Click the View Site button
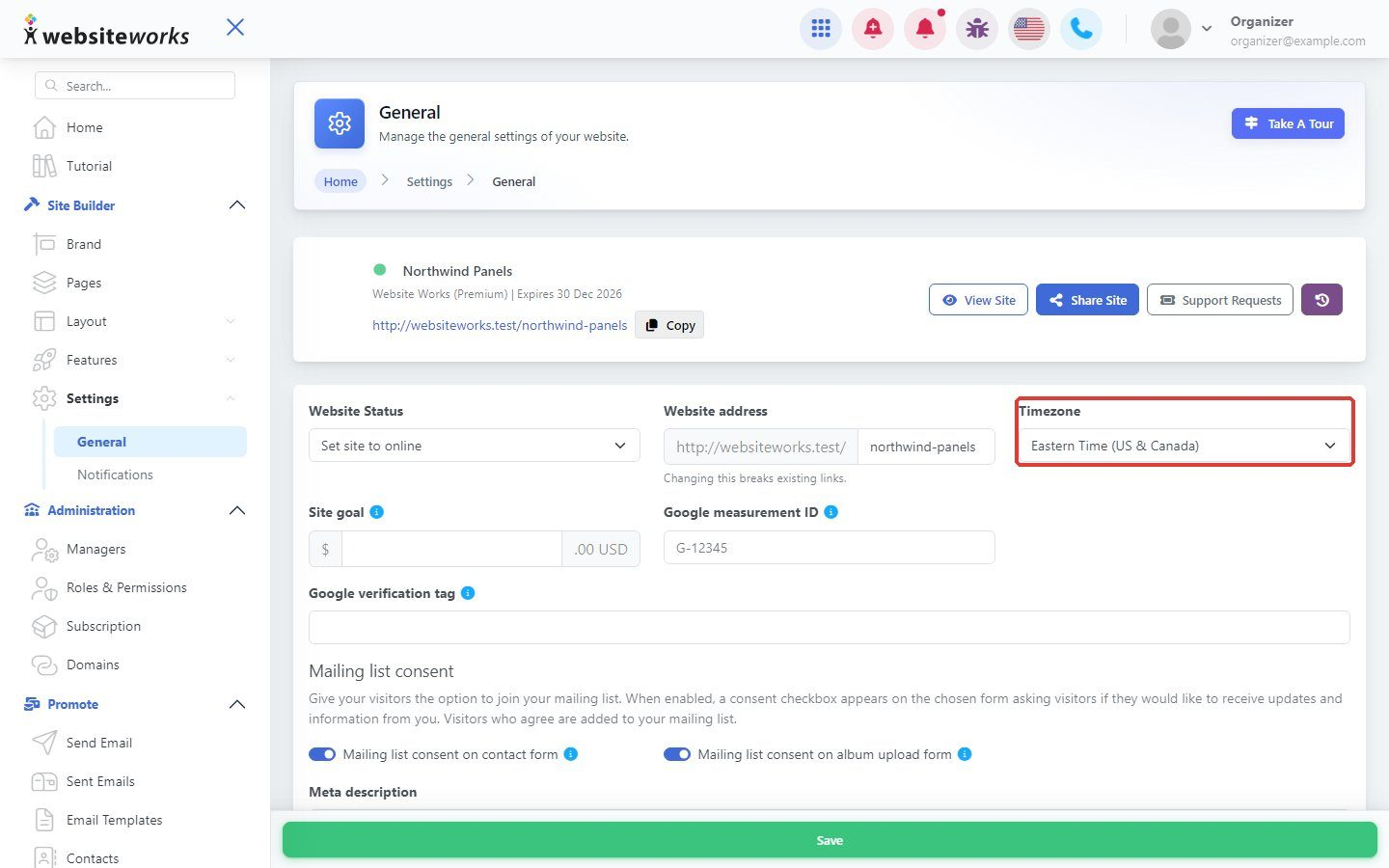The height and width of the screenshot is (868, 1389). pyautogui.click(x=979, y=300)
